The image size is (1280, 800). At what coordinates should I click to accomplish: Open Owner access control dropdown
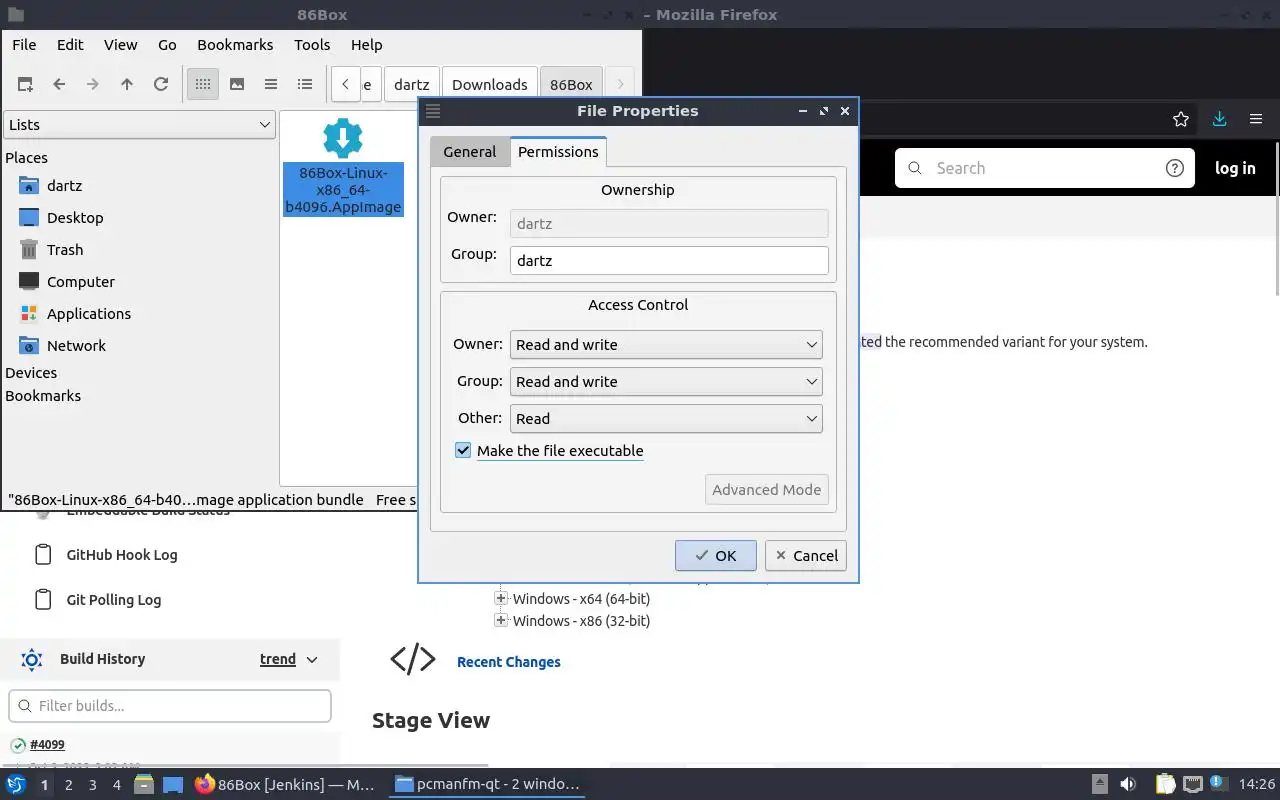click(x=666, y=344)
